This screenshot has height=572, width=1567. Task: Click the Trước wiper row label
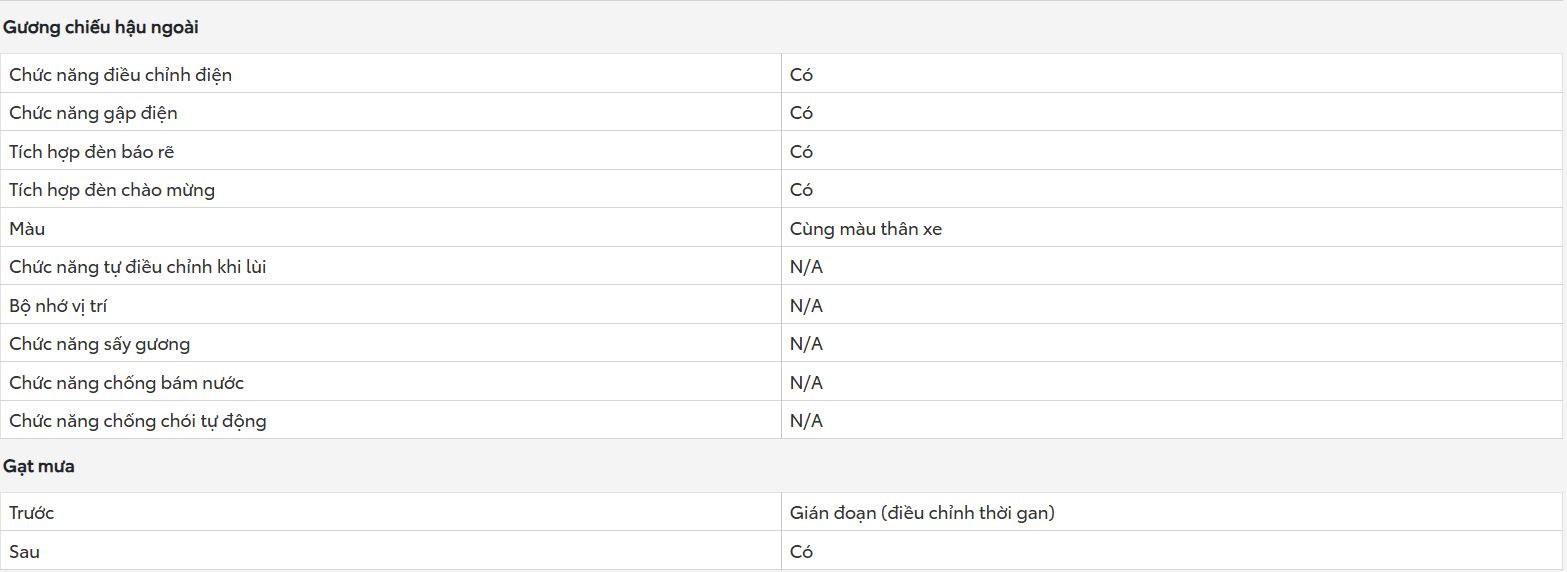(x=32, y=513)
